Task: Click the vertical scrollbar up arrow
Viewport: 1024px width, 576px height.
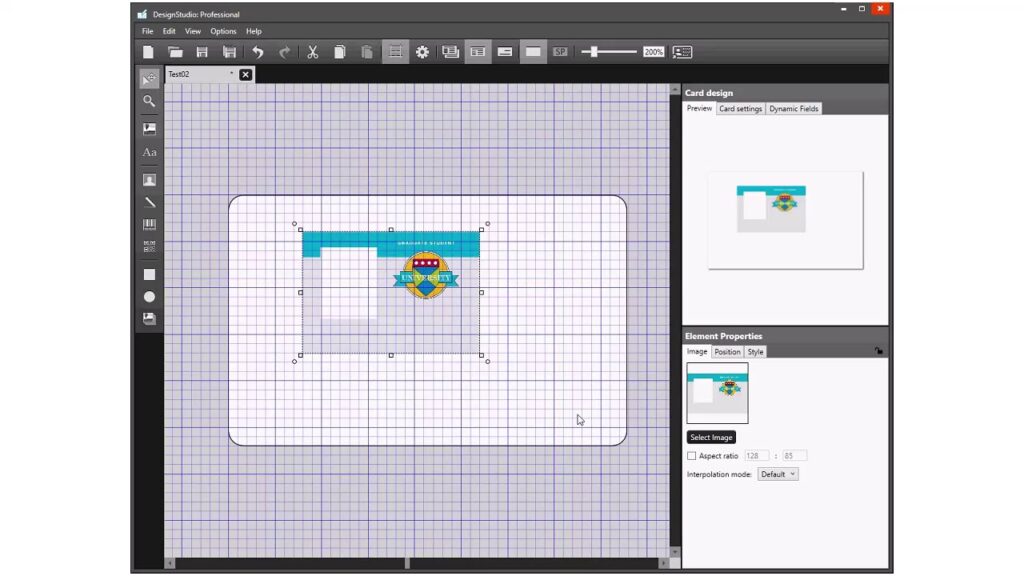Action: pyautogui.click(x=675, y=89)
